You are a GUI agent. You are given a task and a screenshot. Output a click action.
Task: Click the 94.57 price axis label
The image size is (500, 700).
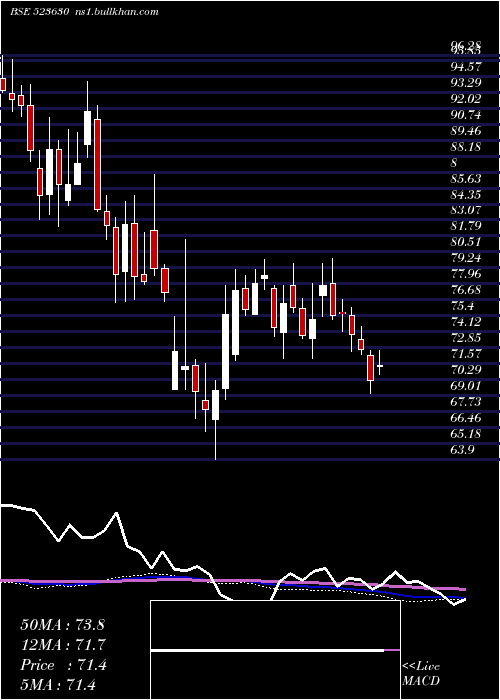tap(466, 67)
